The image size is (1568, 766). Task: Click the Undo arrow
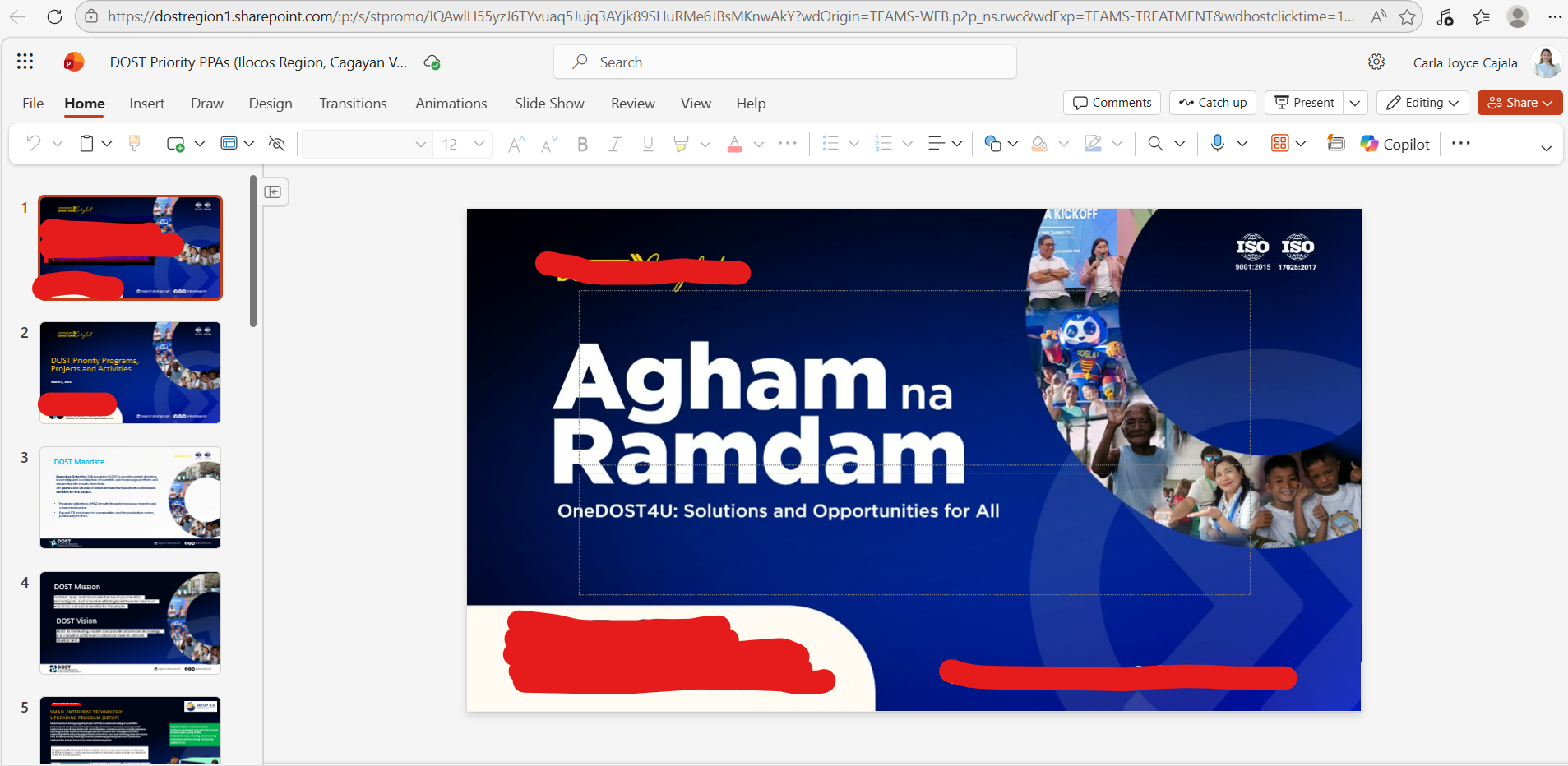coord(34,144)
